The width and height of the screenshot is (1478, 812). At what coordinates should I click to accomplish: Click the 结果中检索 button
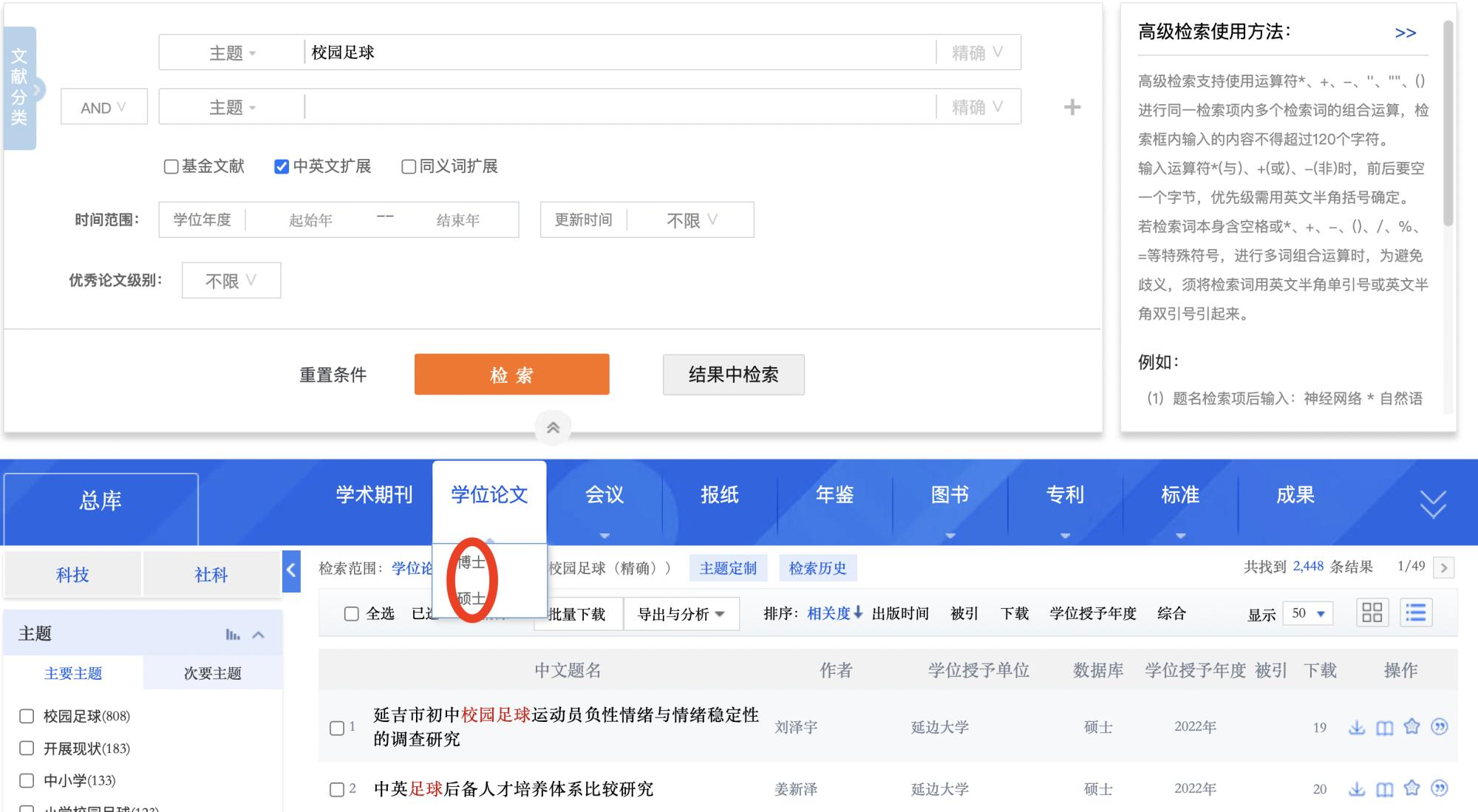733,375
